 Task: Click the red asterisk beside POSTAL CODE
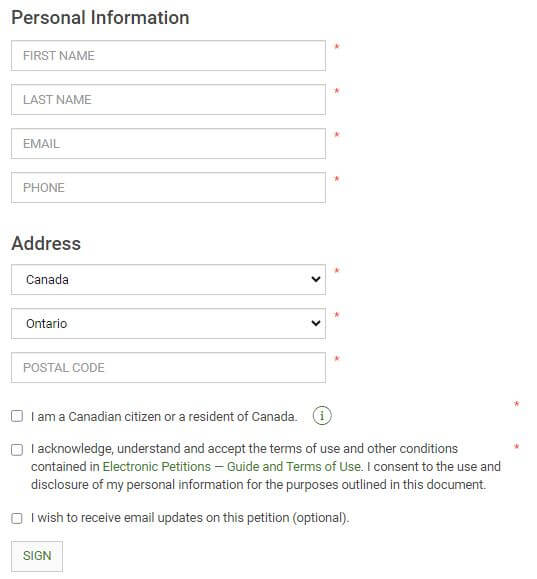(x=336, y=359)
